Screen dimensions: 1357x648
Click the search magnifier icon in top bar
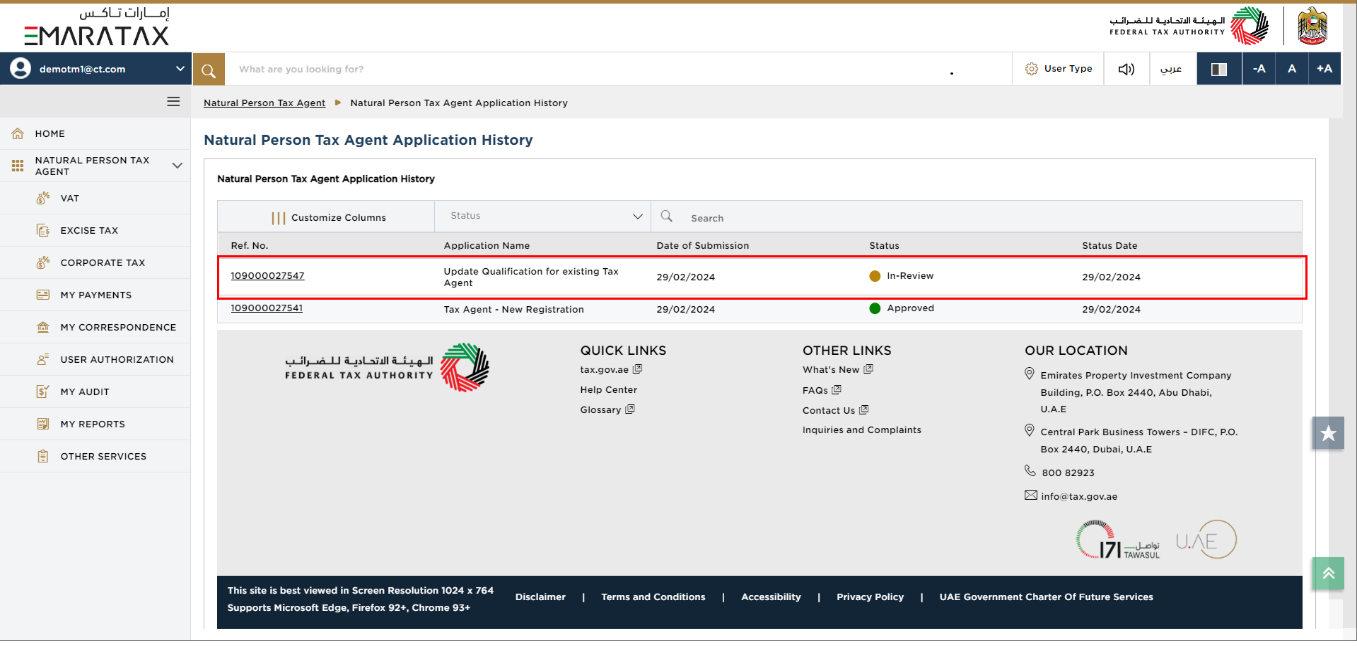coord(208,69)
